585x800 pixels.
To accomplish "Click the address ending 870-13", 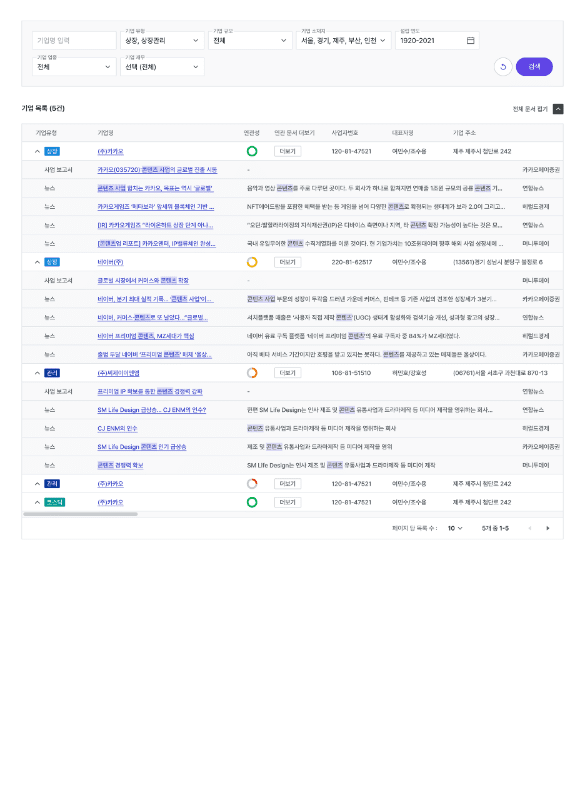I will [500, 373].
